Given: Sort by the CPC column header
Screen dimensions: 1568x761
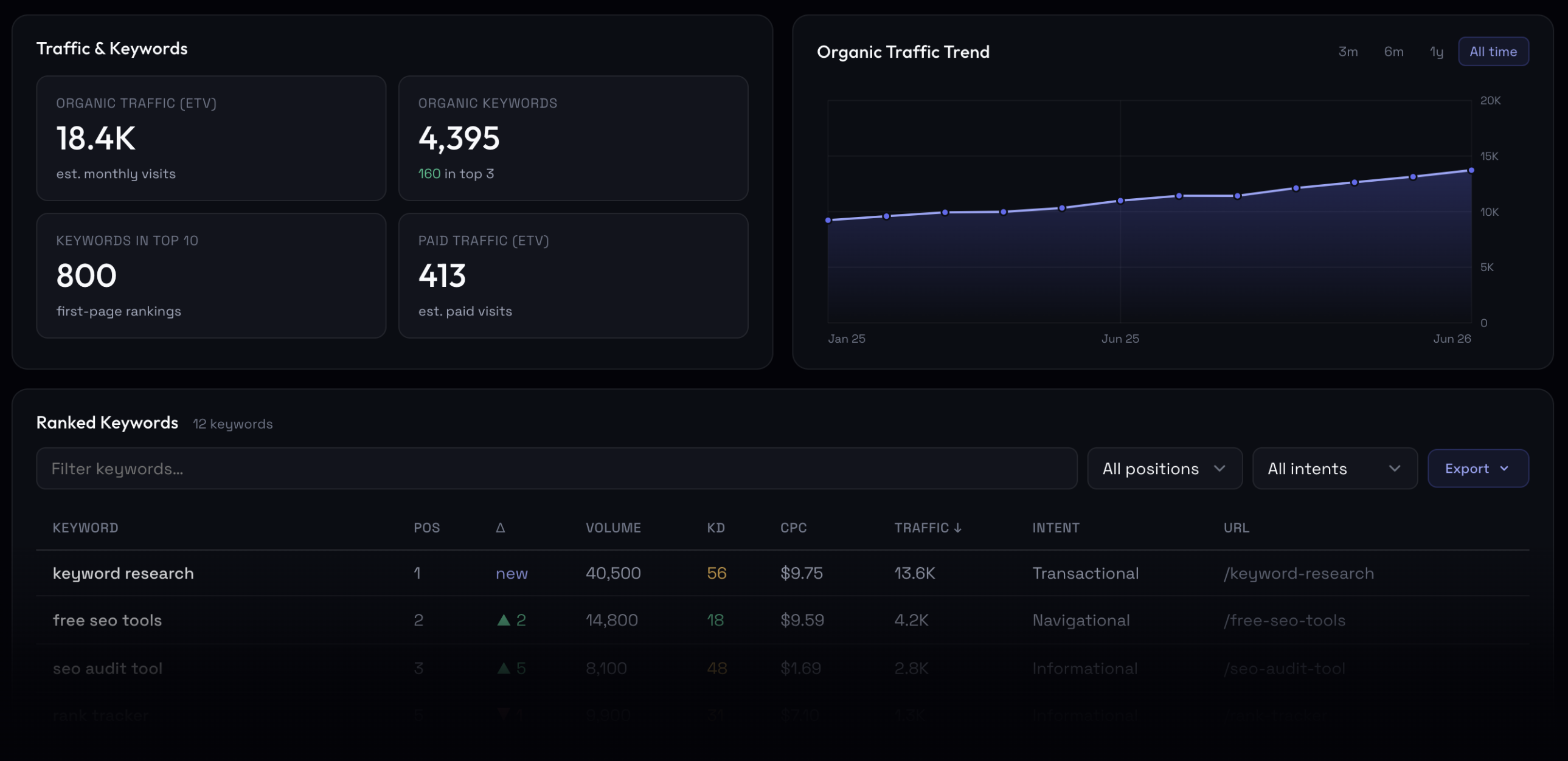Looking at the screenshot, I should [793, 528].
